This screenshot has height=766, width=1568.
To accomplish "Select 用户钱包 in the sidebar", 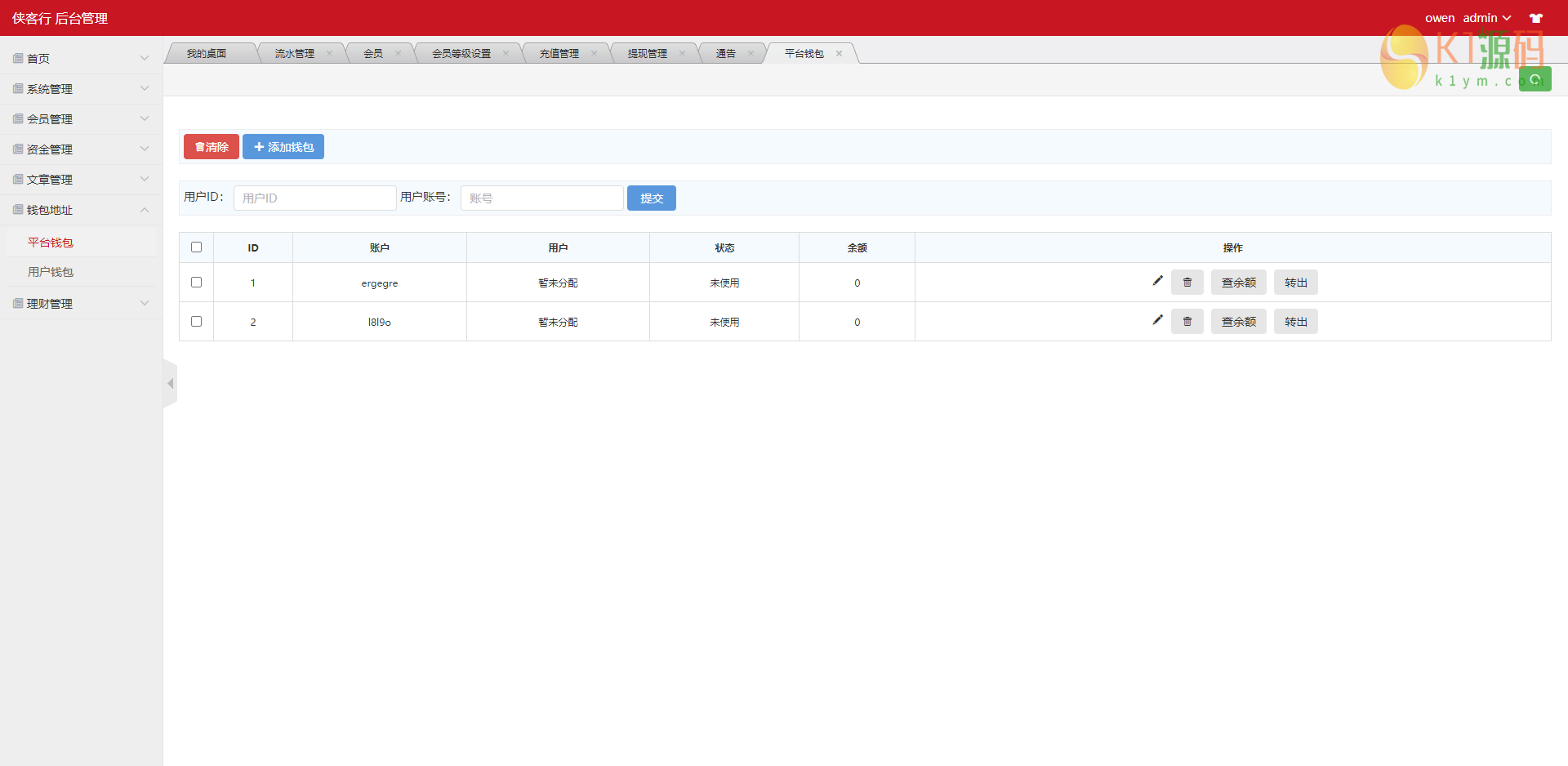I will [x=51, y=272].
